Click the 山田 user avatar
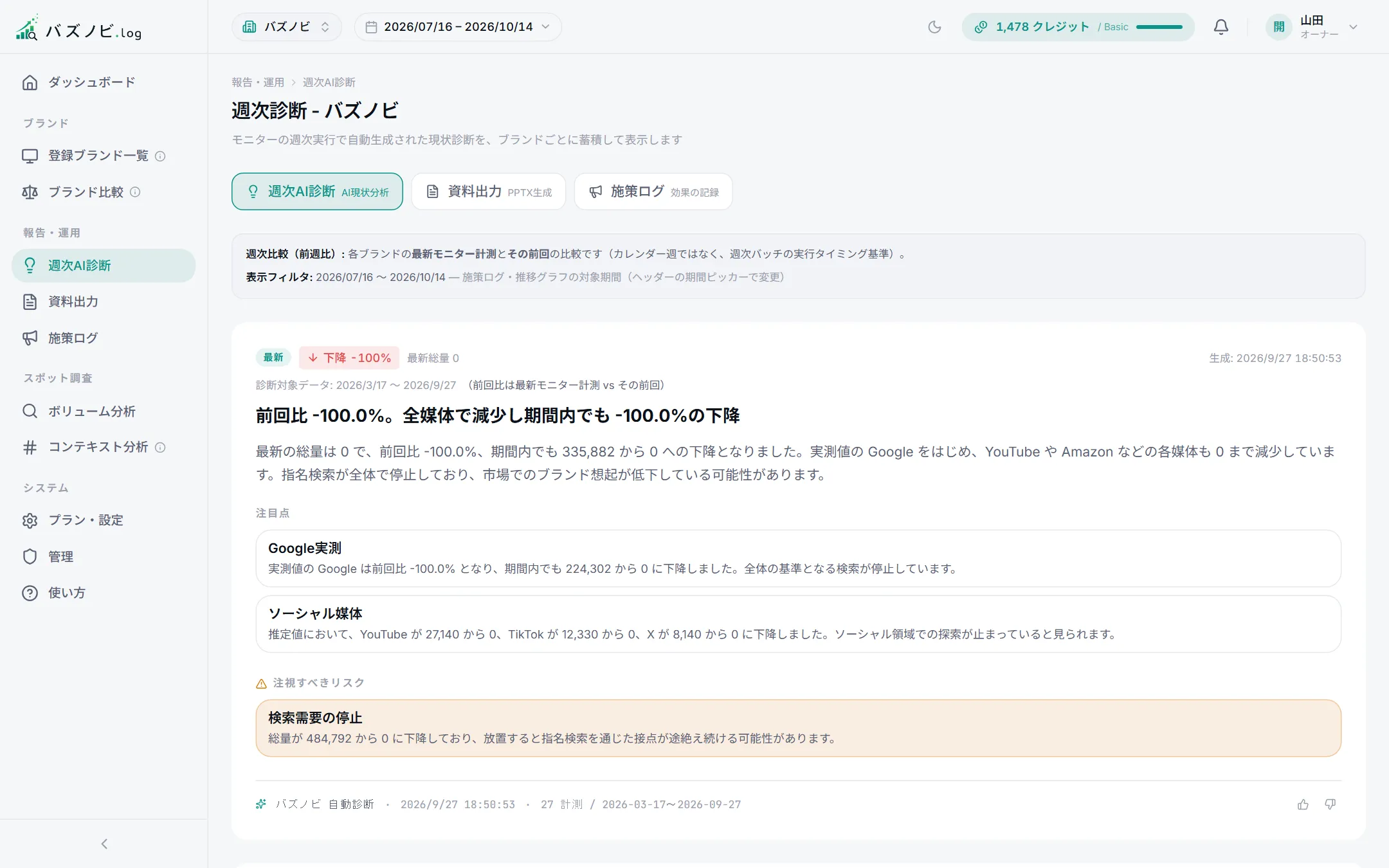 pyautogui.click(x=1279, y=27)
